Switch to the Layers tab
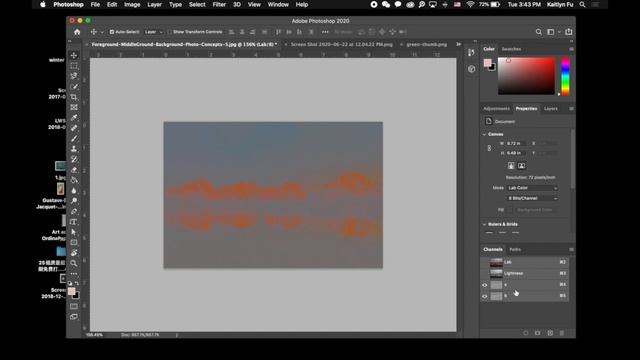The width and height of the screenshot is (640, 360). tap(551, 109)
